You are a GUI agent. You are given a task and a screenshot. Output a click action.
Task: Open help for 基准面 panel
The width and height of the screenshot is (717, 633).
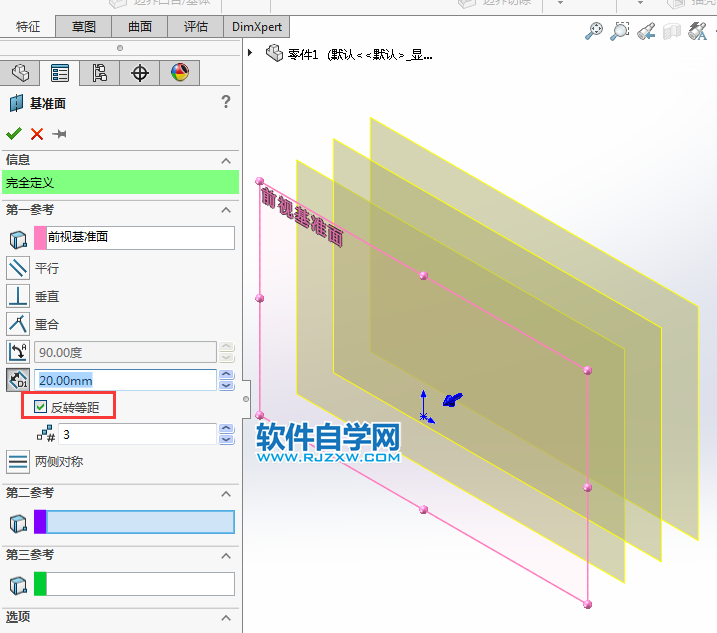[225, 102]
